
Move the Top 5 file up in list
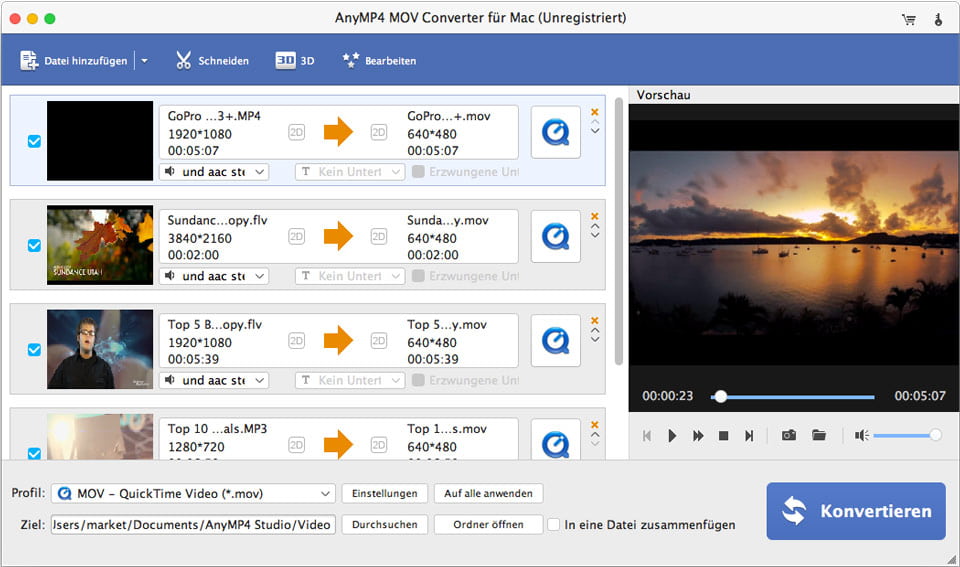pos(594,331)
